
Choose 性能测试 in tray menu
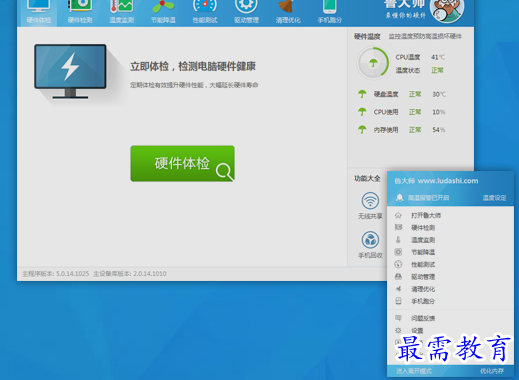450,265
